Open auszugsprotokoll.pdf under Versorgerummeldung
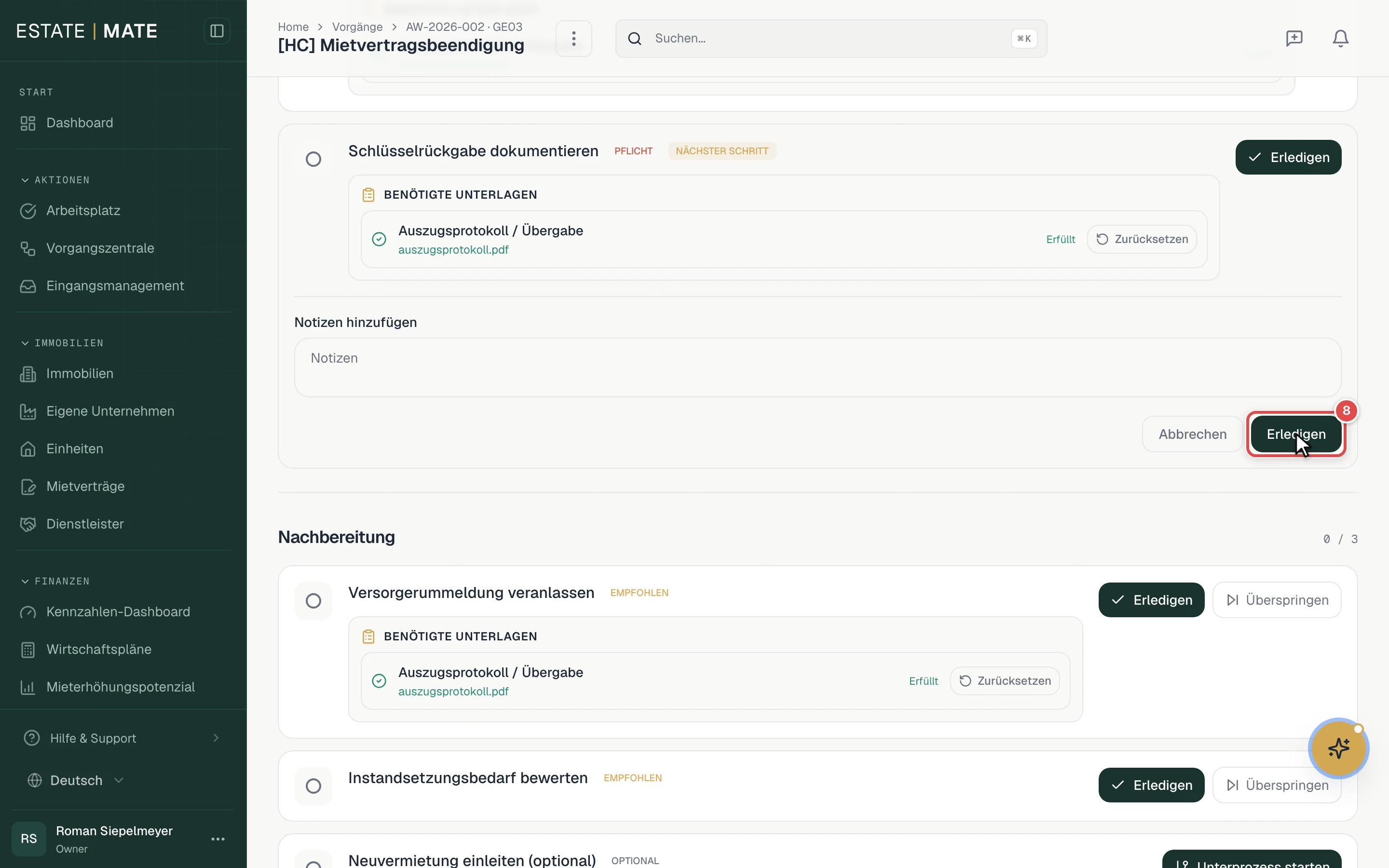This screenshot has height=868, width=1389. (453, 691)
